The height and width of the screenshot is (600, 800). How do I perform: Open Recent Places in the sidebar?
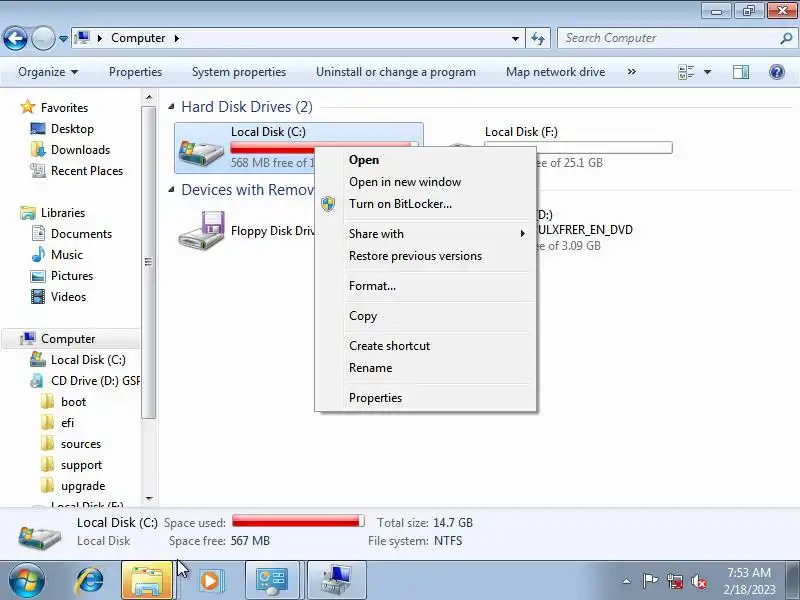(87, 170)
